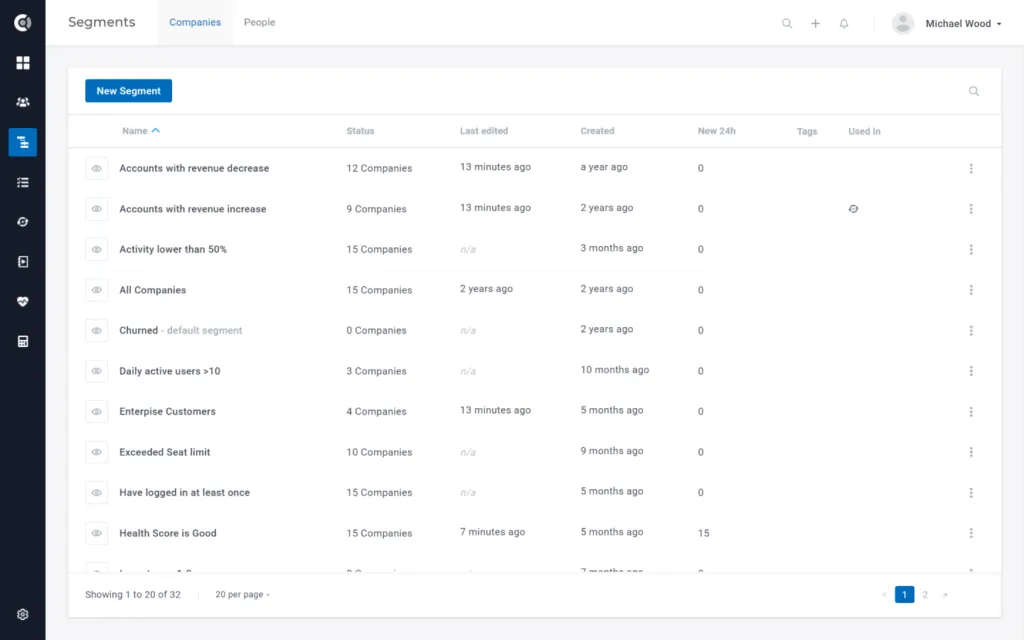Viewport: 1024px width, 640px height.
Task: Open more options for Health Score is Good
Action: [x=971, y=533]
